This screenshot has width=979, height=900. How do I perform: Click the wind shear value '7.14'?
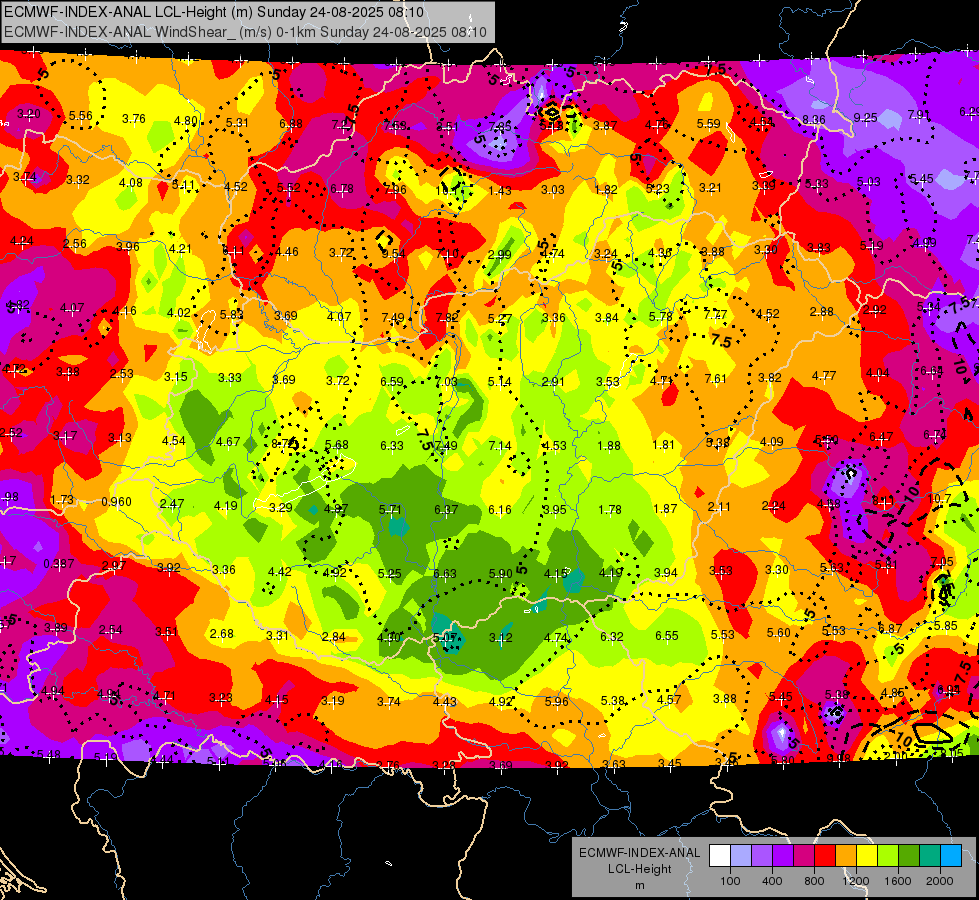[x=499, y=445]
